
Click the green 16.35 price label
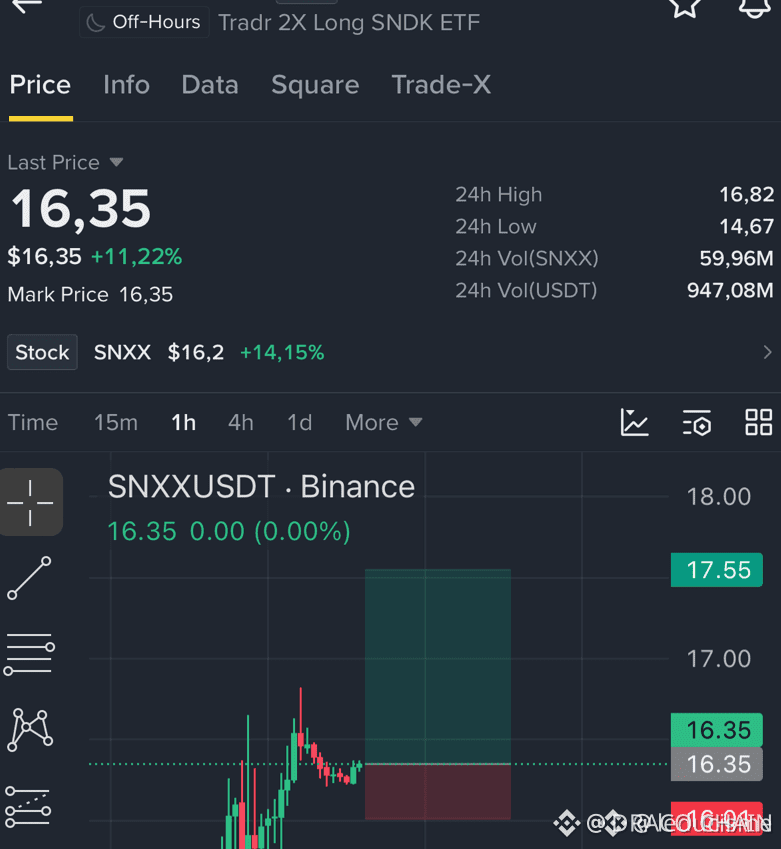pos(717,730)
